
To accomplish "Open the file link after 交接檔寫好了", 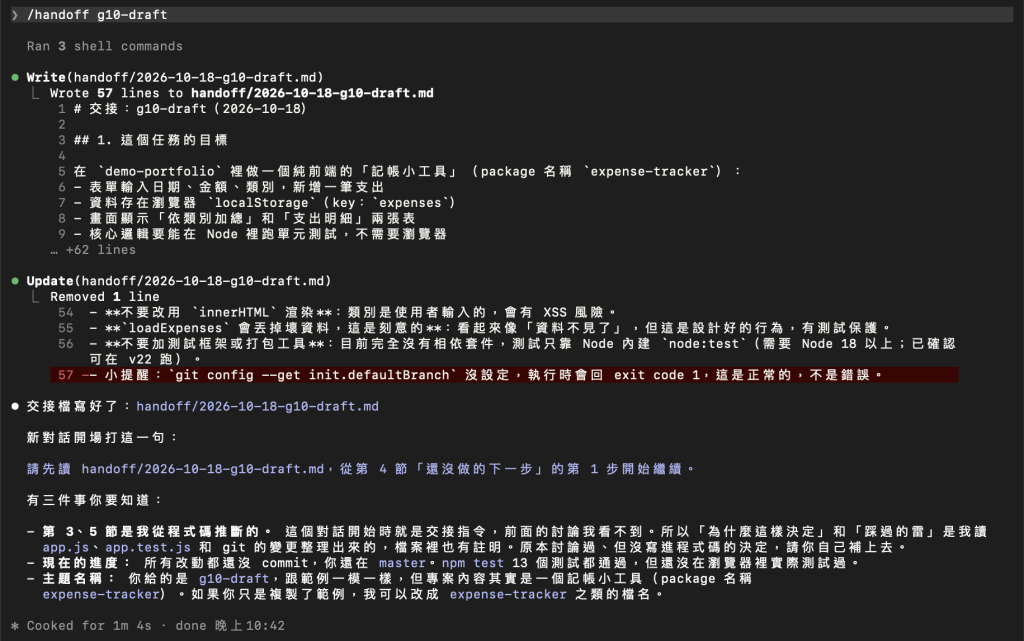I will [x=257, y=407].
